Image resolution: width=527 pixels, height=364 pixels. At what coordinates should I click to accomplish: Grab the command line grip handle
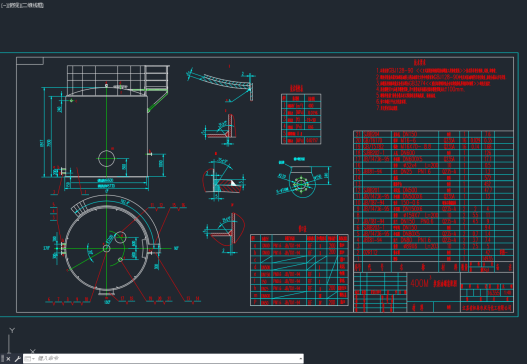point(2,359)
